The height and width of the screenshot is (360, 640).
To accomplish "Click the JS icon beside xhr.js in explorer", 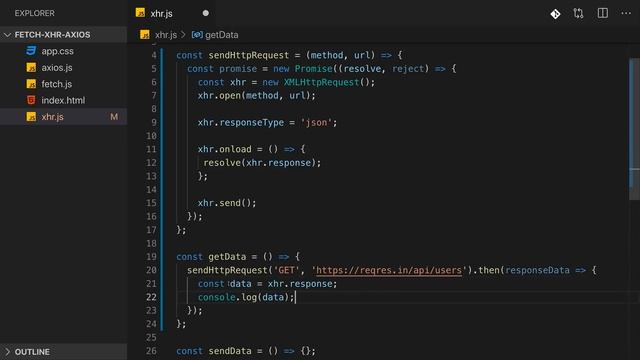I will (x=31, y=117).
